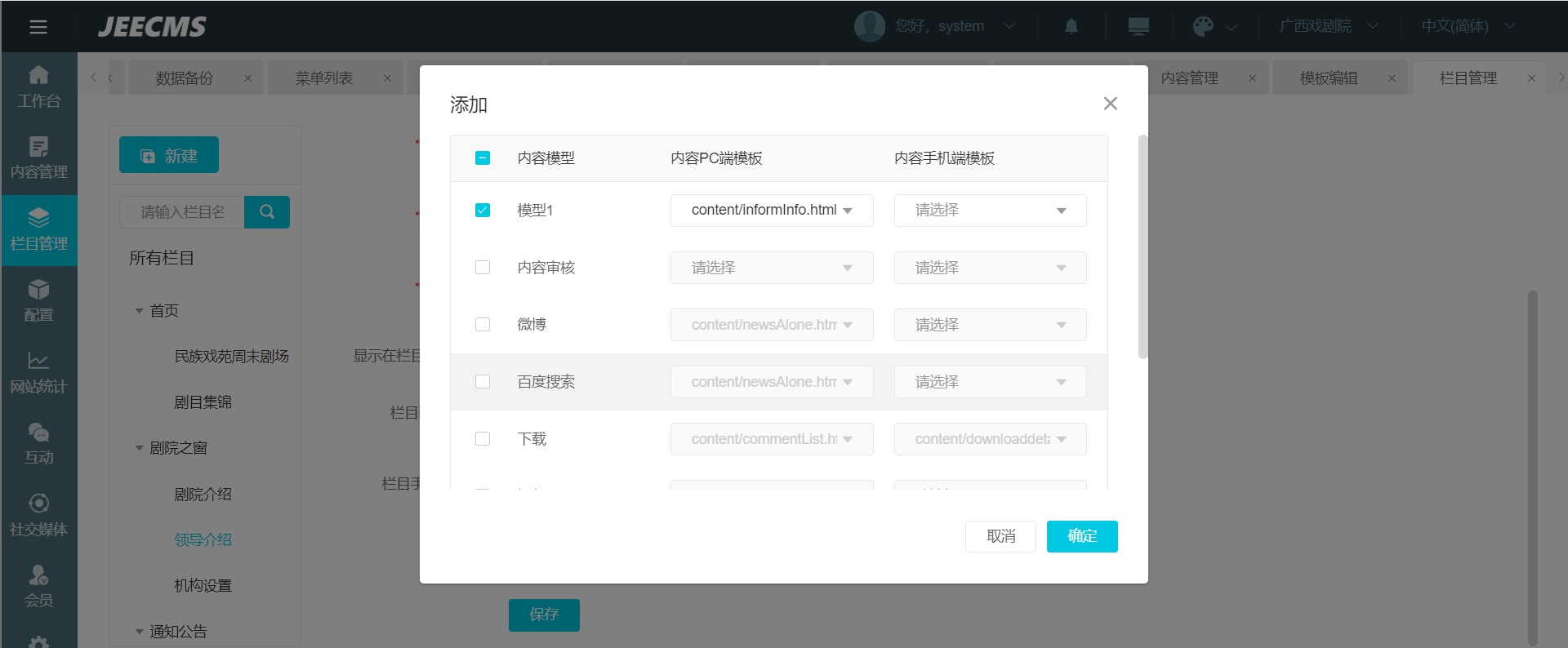The height and width of the screenshot is (648, 1568).
Task: Open 网站统计 chart icon in sidebar
Action: [38, 372]
